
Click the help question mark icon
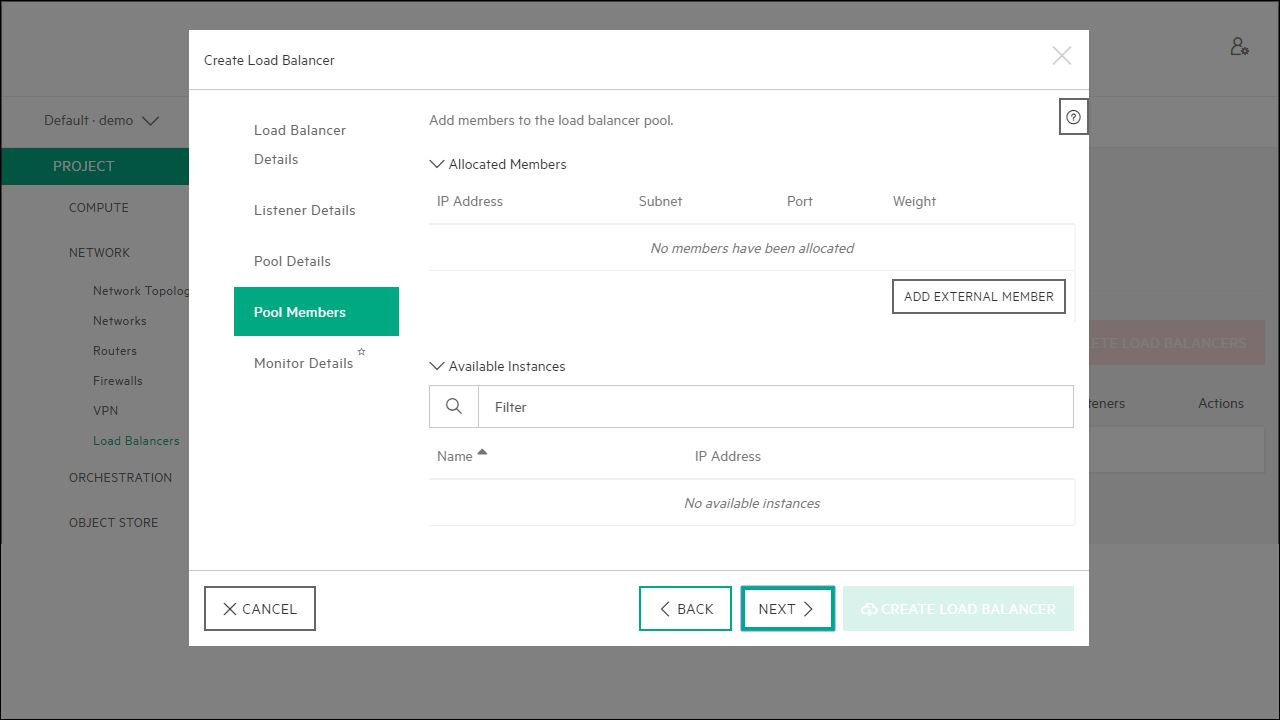tap(1073, 117)
